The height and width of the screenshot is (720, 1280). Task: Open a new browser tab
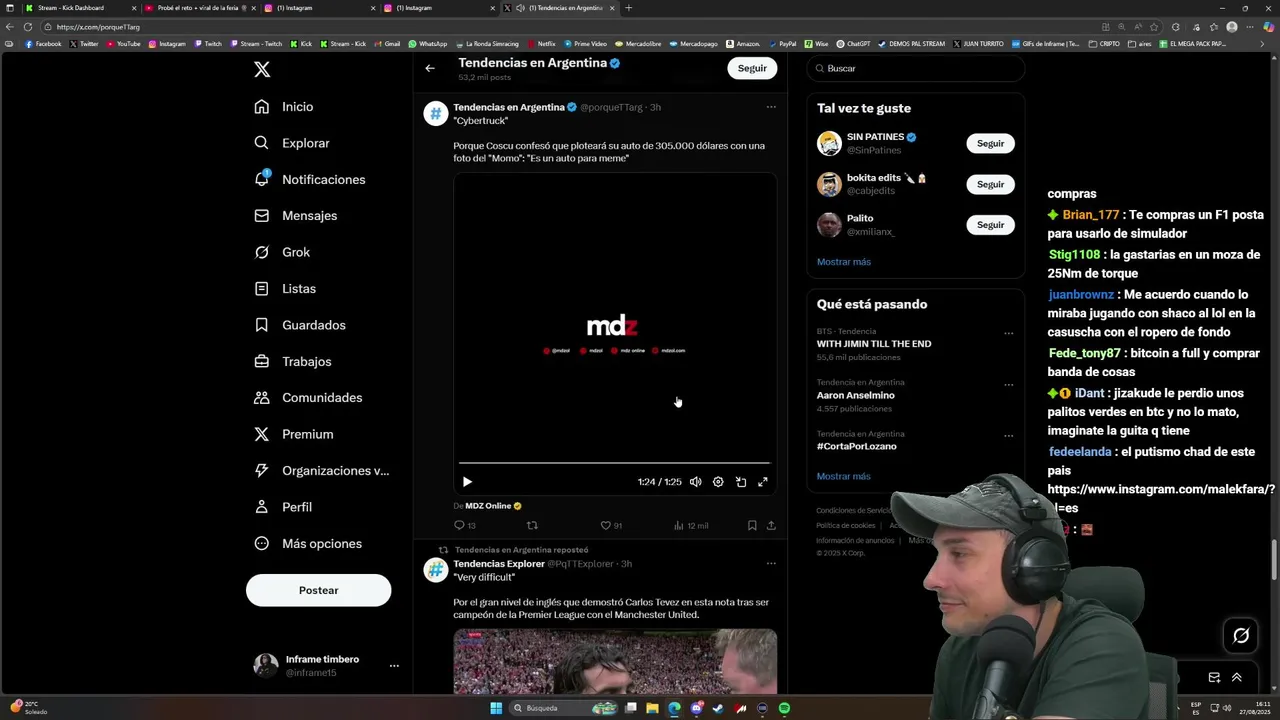click(628, 8)
